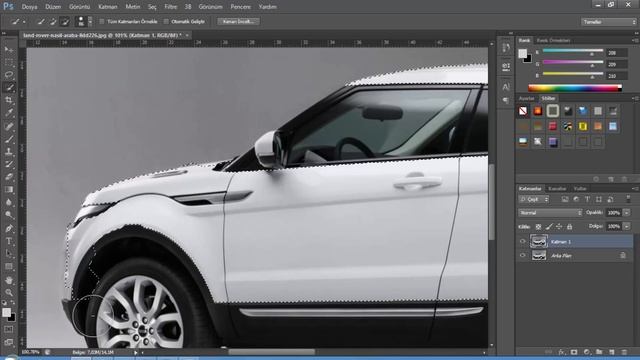Open the Seç menu
640x360 pixels.
pyautogui.click(x=152, y=7)
